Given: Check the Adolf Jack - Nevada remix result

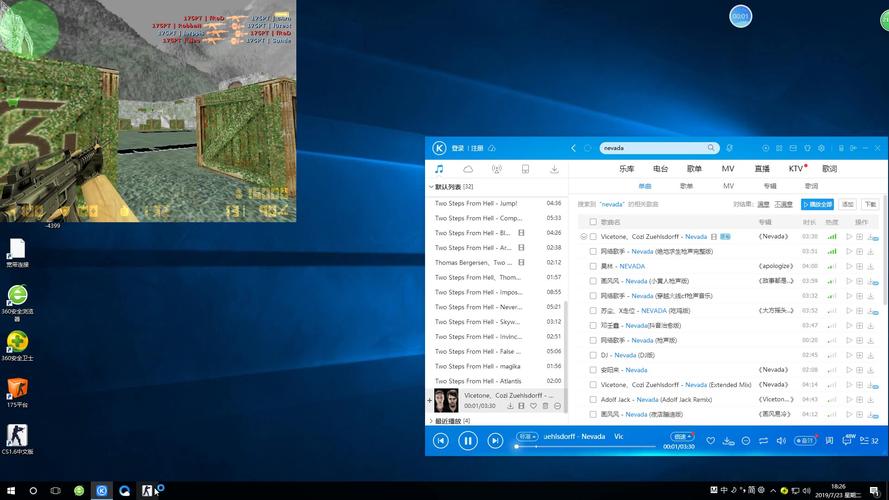Looking at the screenshot, I should pyautogui.click(x=593, y=399).
